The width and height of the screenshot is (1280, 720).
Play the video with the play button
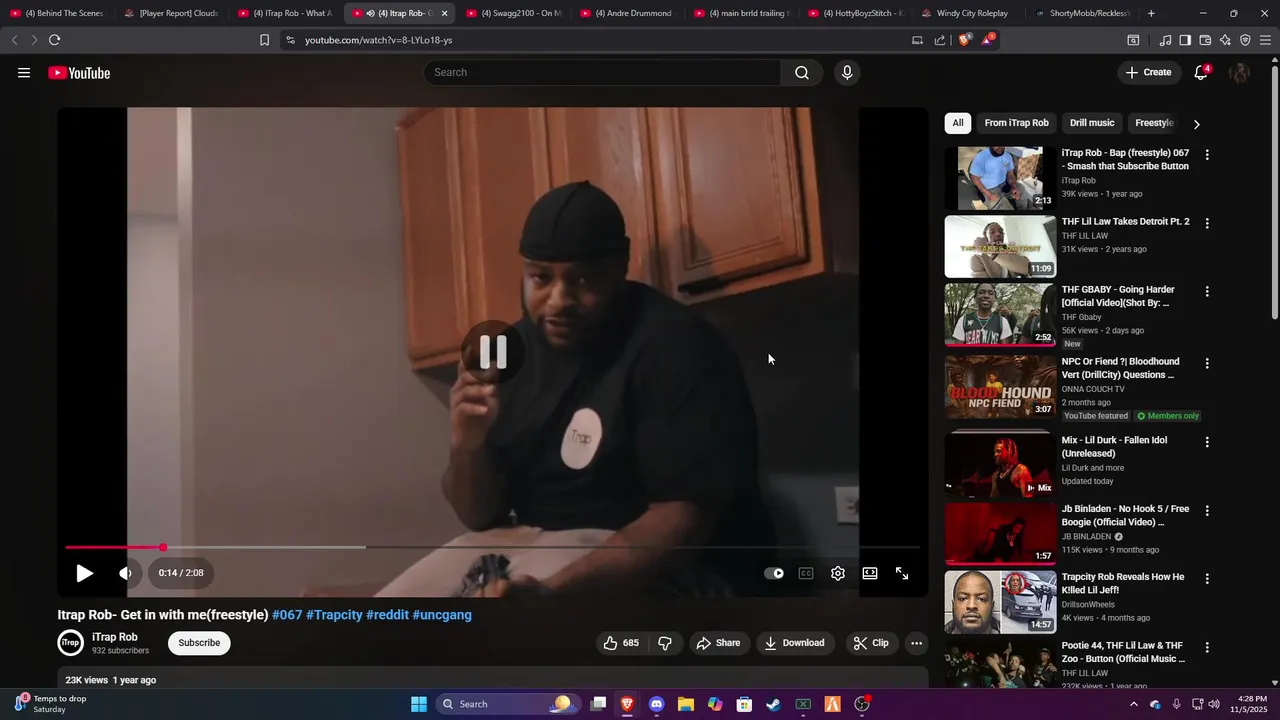coord(85,573)
